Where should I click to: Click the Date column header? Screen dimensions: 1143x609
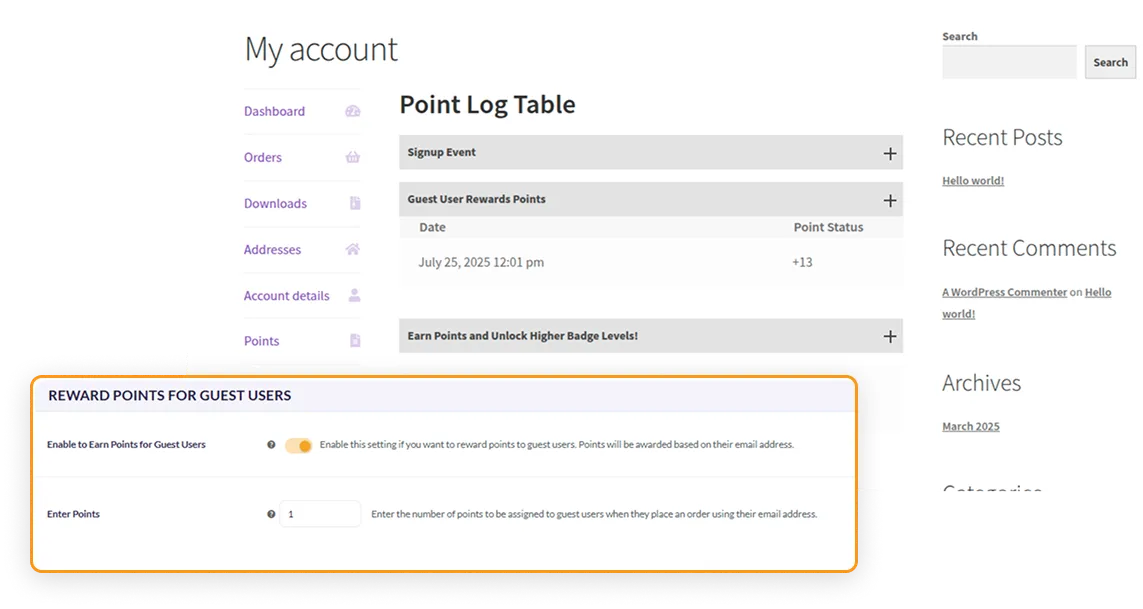coord(432,227)
